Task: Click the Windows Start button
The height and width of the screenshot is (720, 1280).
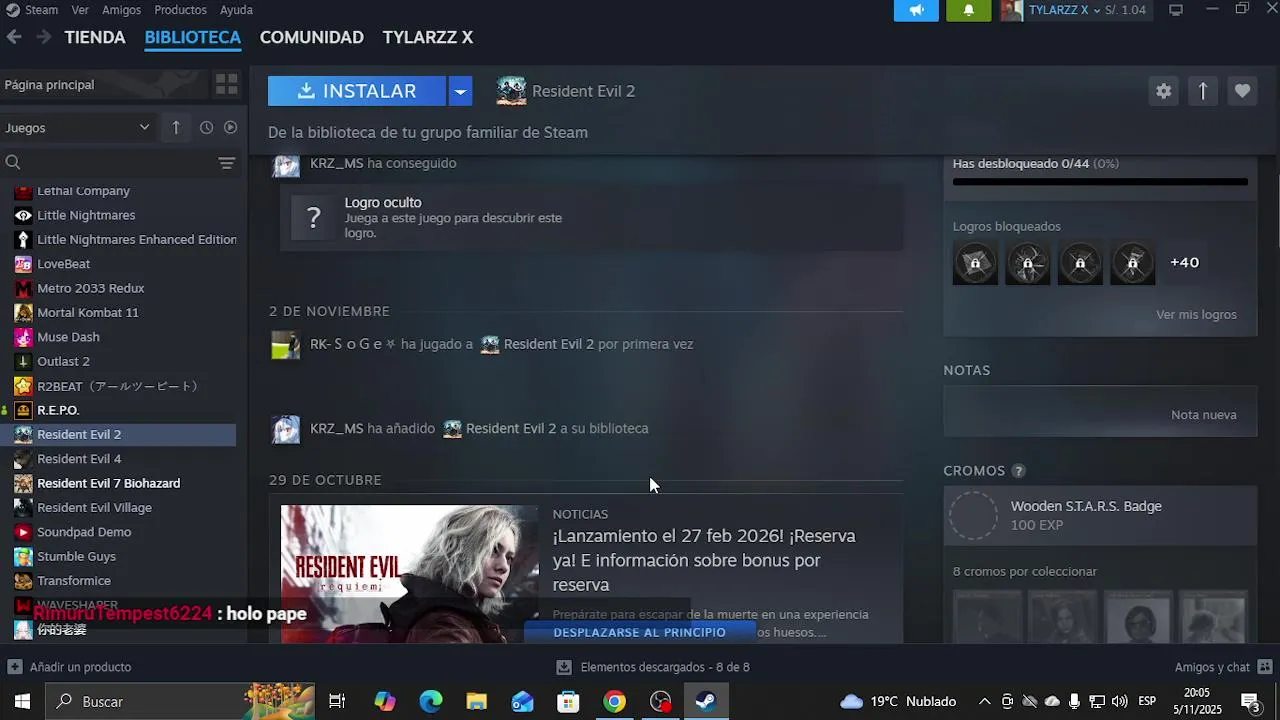Action: 22,701
